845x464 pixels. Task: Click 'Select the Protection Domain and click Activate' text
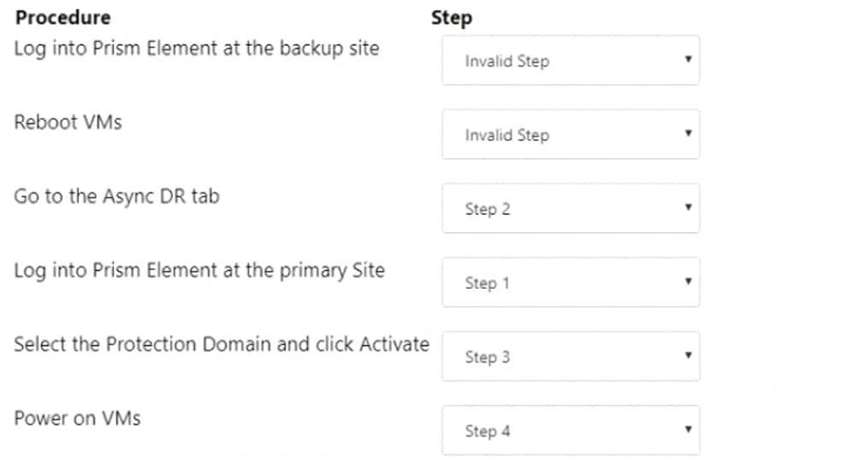[x=221, y=344]
